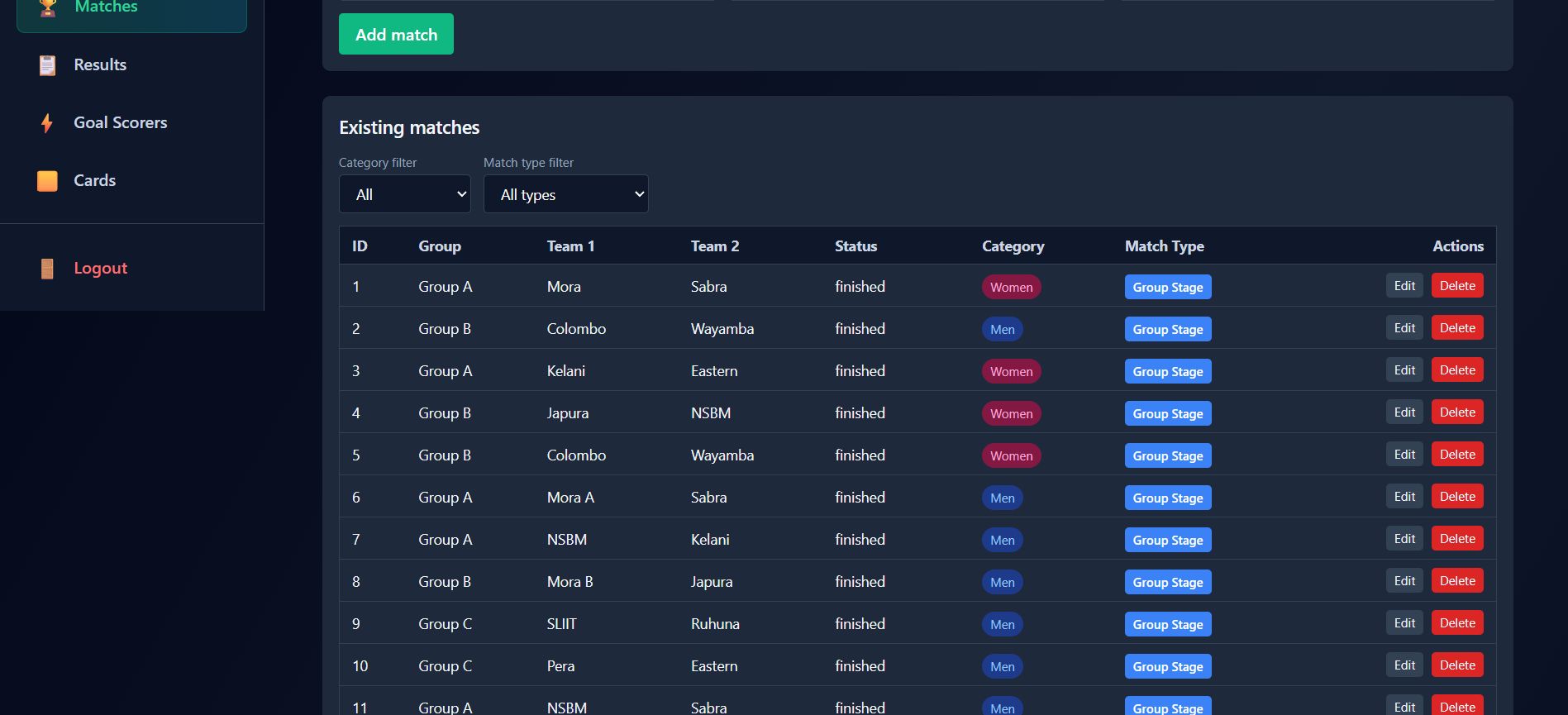Screen dimensions: 1568x715
Task: Click the trophy icon beside Matches
Action: [x=48, y=7]
